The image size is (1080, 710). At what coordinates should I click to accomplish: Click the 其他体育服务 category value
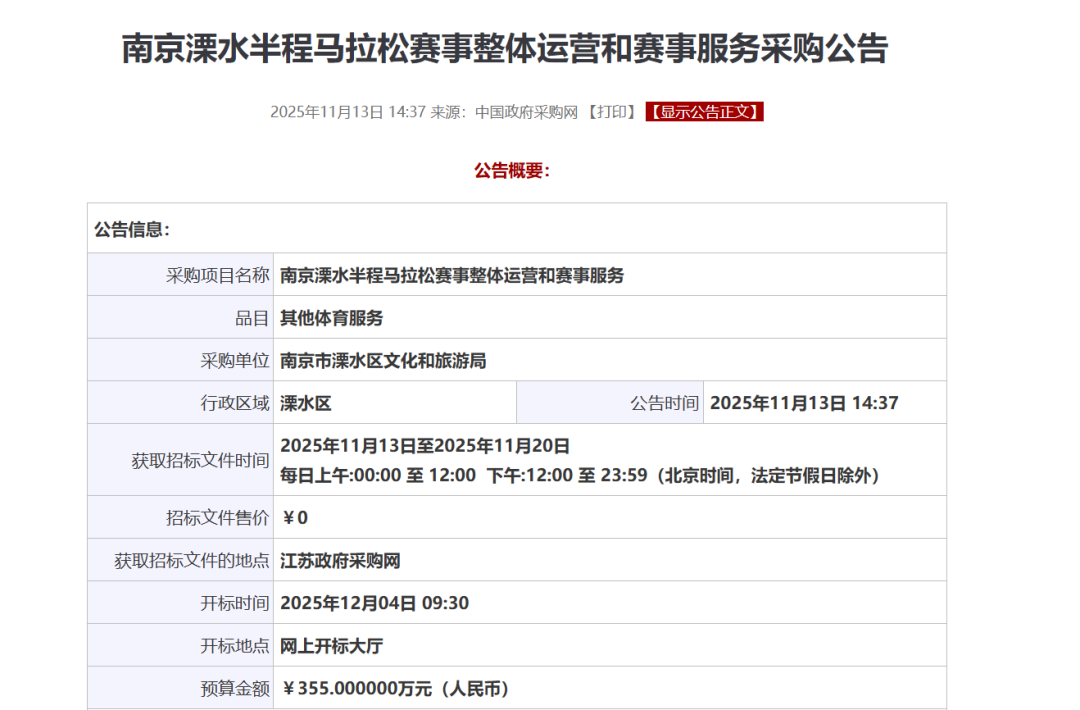pyautogui.click(x=331, y=318)
